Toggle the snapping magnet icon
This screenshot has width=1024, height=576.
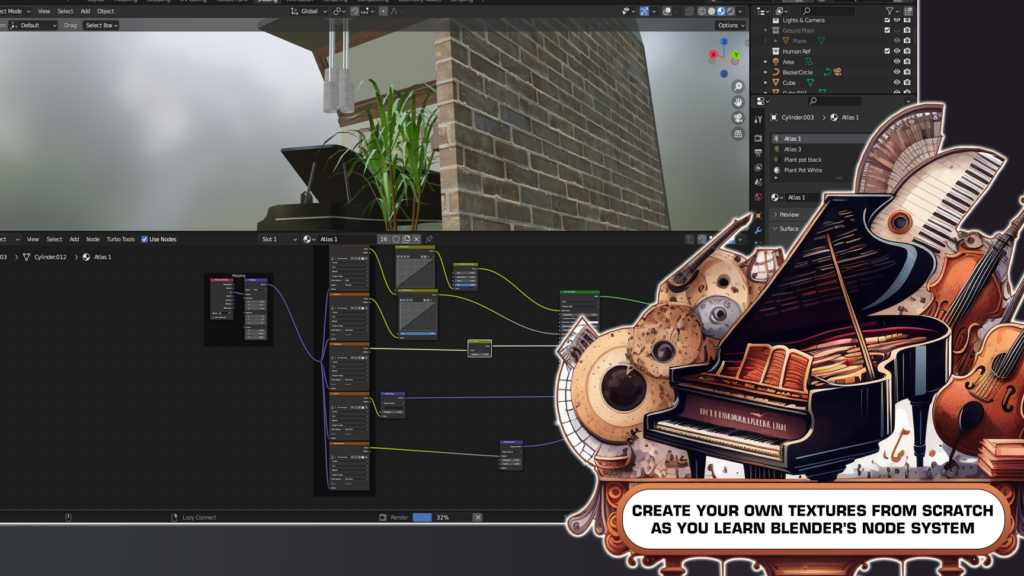click(355, 11)
